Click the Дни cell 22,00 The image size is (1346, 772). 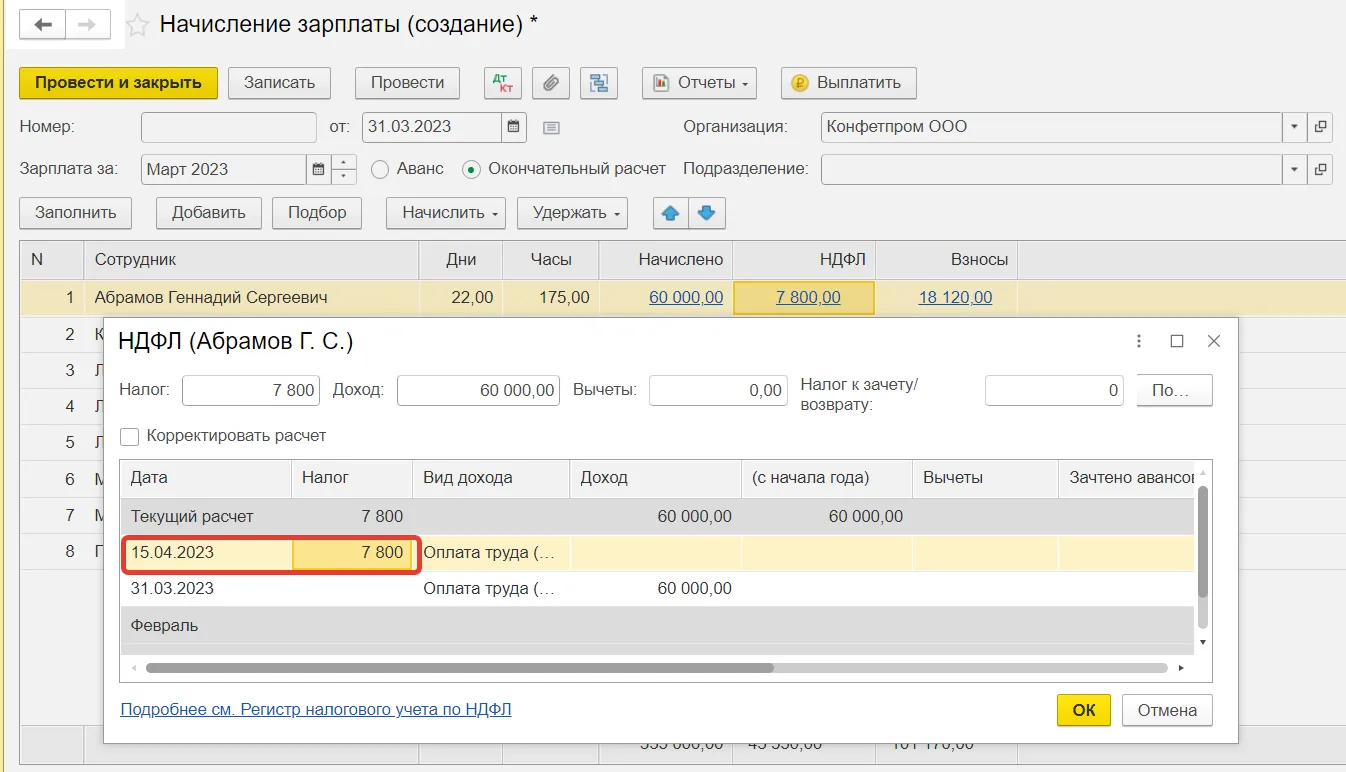pos(461,297)
